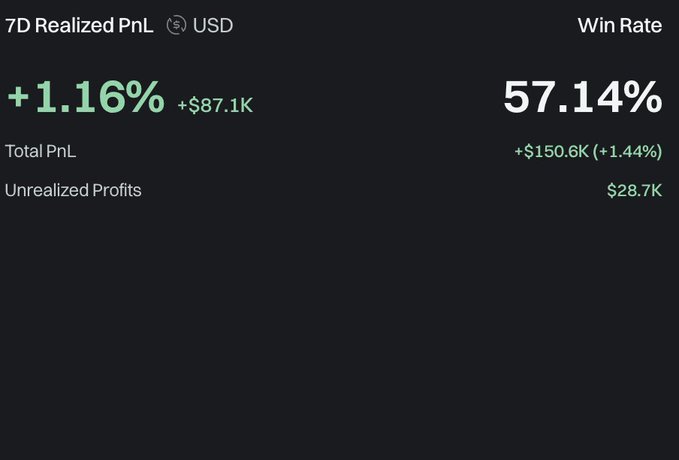Click the "7D" timeframe prefix in heading
This screenshot has width=679, height=460.
(18, 25)
